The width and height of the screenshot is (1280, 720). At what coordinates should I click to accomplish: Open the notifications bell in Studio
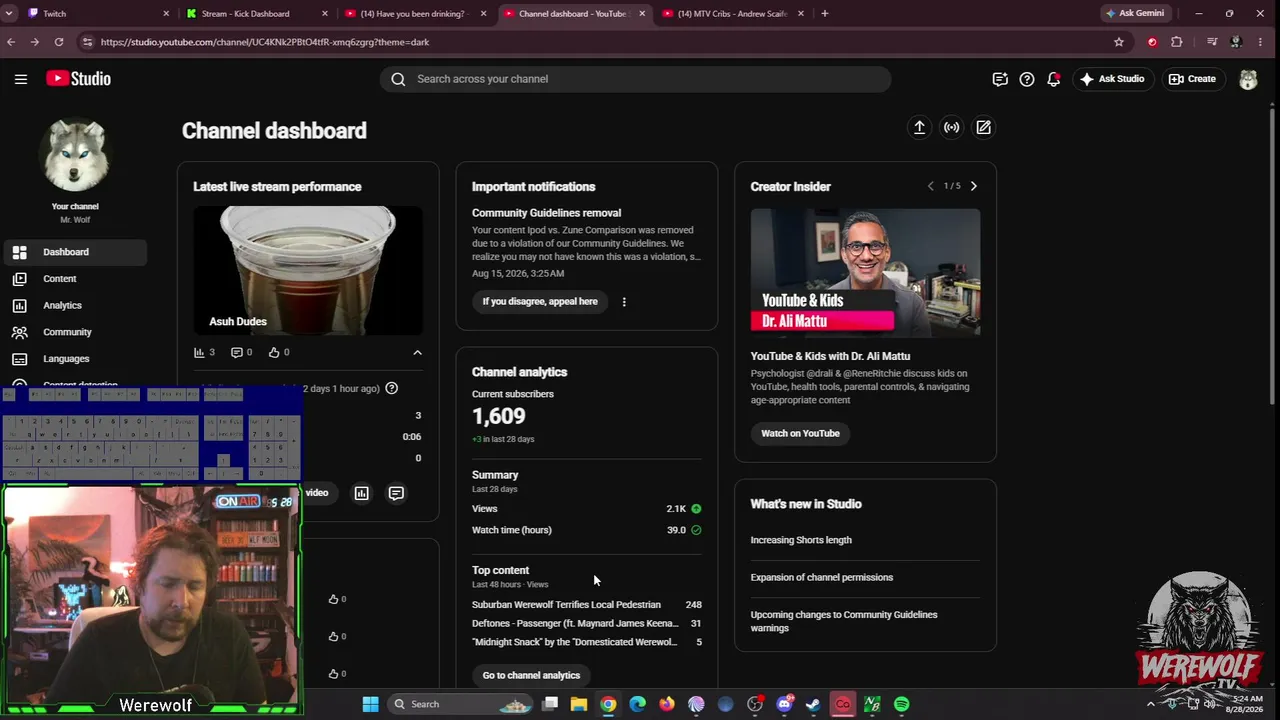click(x=1054, y=79)
